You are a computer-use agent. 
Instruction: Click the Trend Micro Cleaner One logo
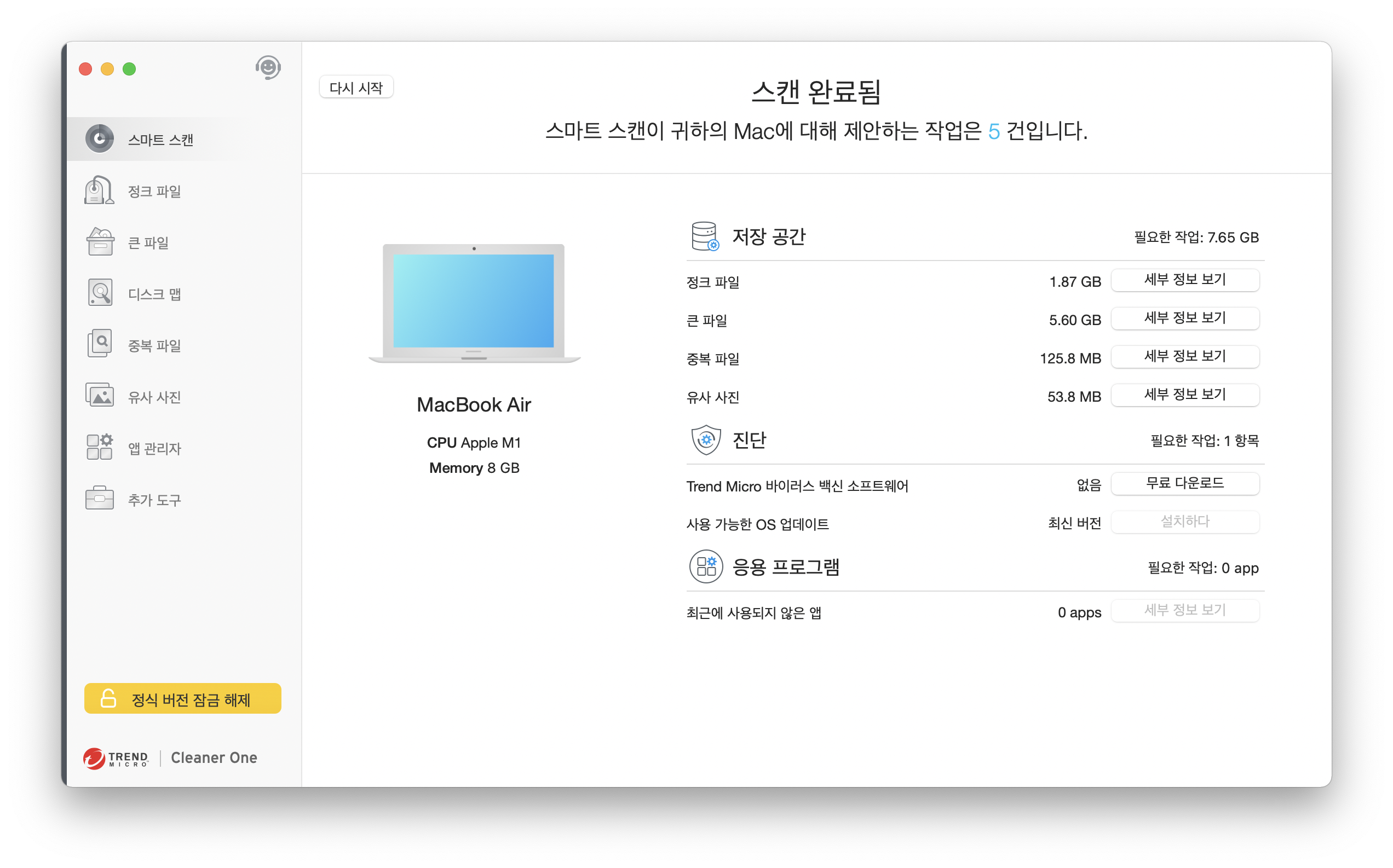click(x=170, y=758)
